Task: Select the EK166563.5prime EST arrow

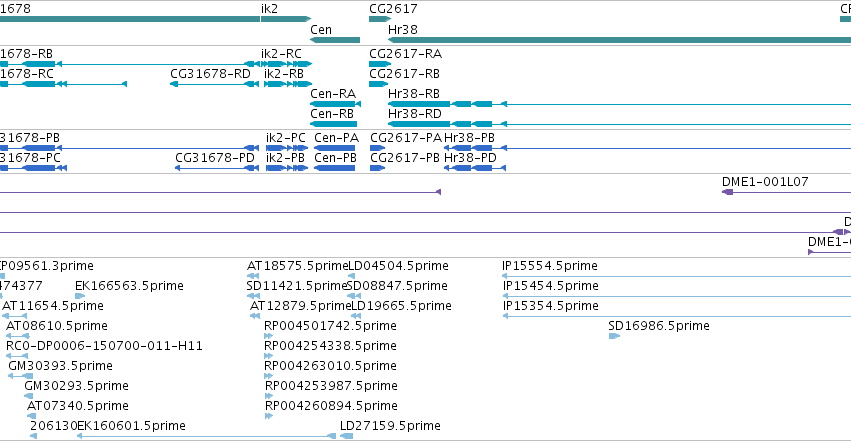Action: (80, 296)
